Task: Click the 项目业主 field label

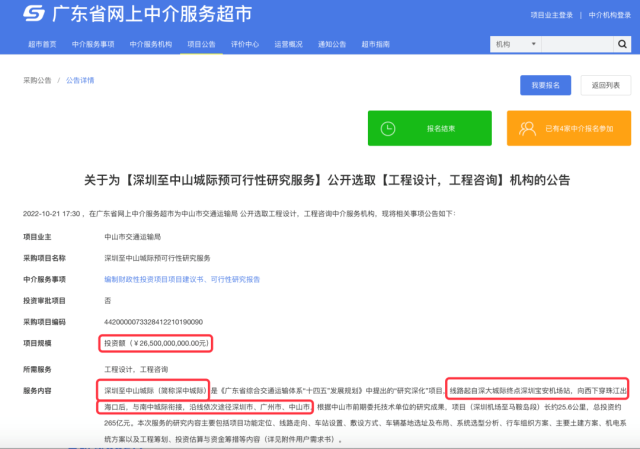Action: click(37, 237)
